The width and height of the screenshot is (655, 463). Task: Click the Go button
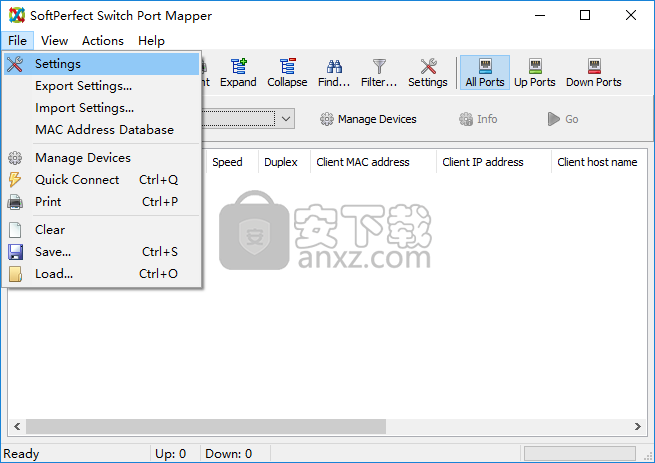pyautogui.click(x=563, y=119)
